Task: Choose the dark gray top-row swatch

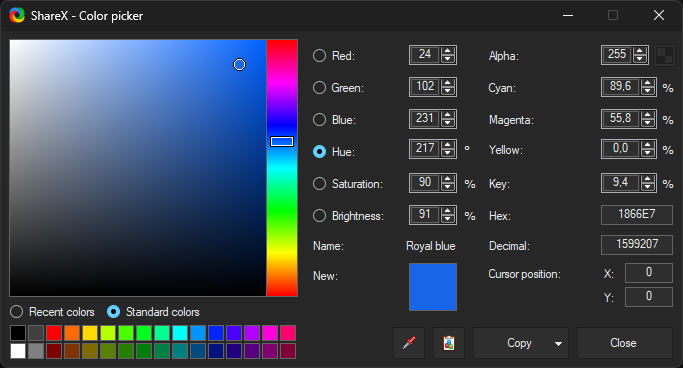Action: [x=36, y=333]
